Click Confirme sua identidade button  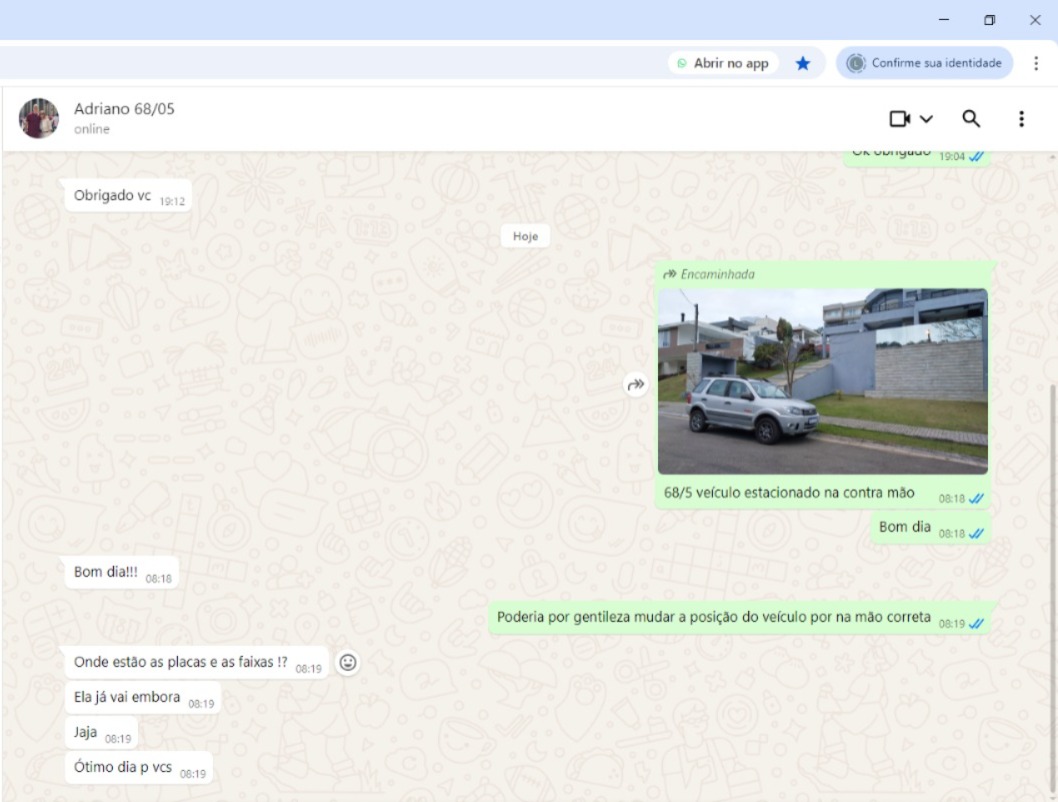click(925, 63)
